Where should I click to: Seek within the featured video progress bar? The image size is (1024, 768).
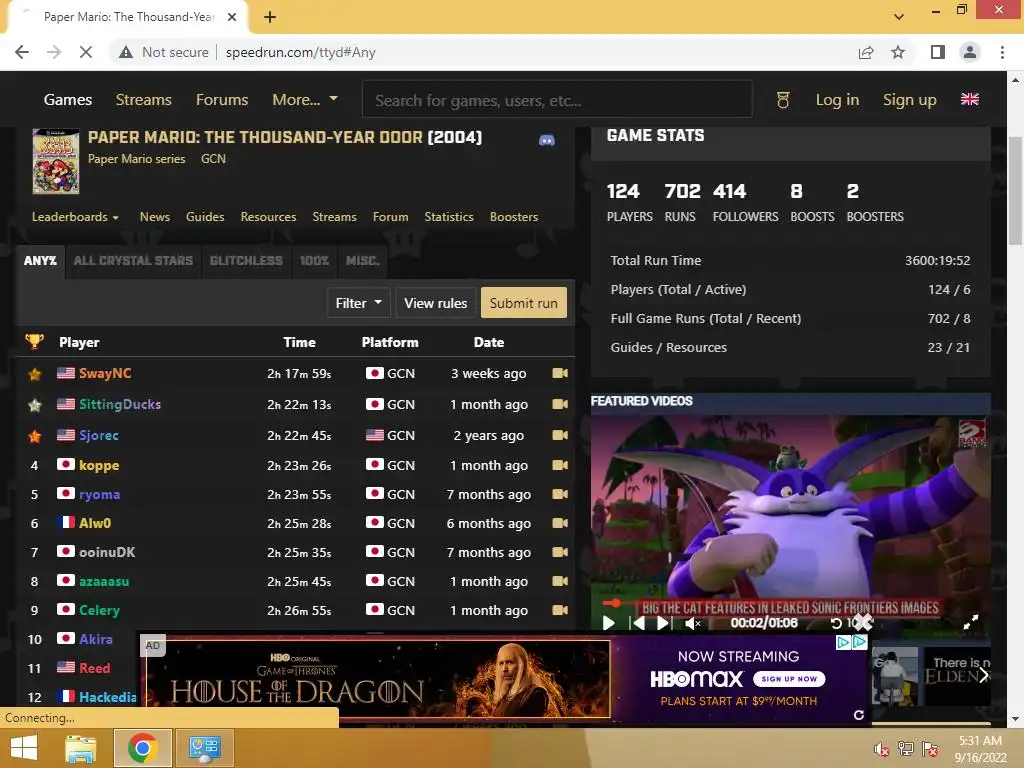click(x=790, y=603)
